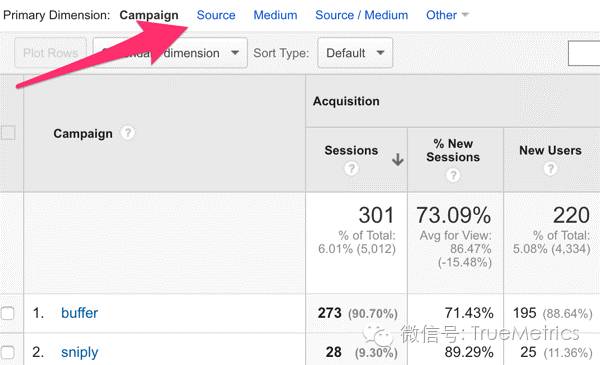Open the buffer campaign link
Image resolution: width=600 pixels, height=365 pixels.
(80, 313)
